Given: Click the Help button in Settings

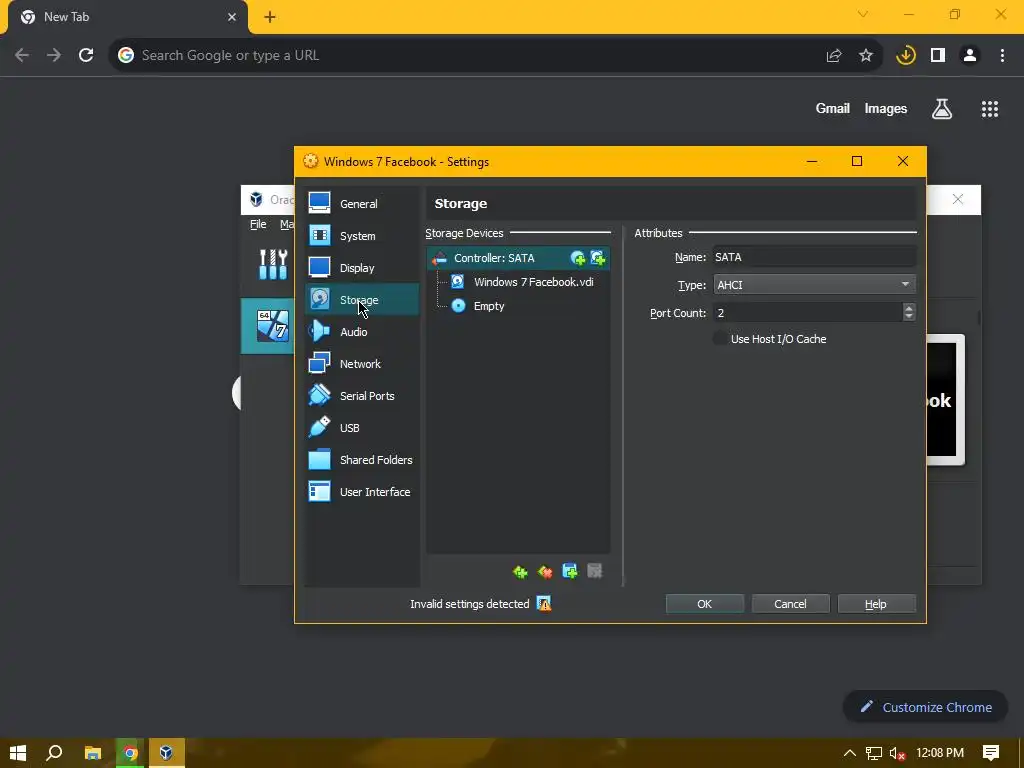Looking at the screenshot, I should click(876, 604).
